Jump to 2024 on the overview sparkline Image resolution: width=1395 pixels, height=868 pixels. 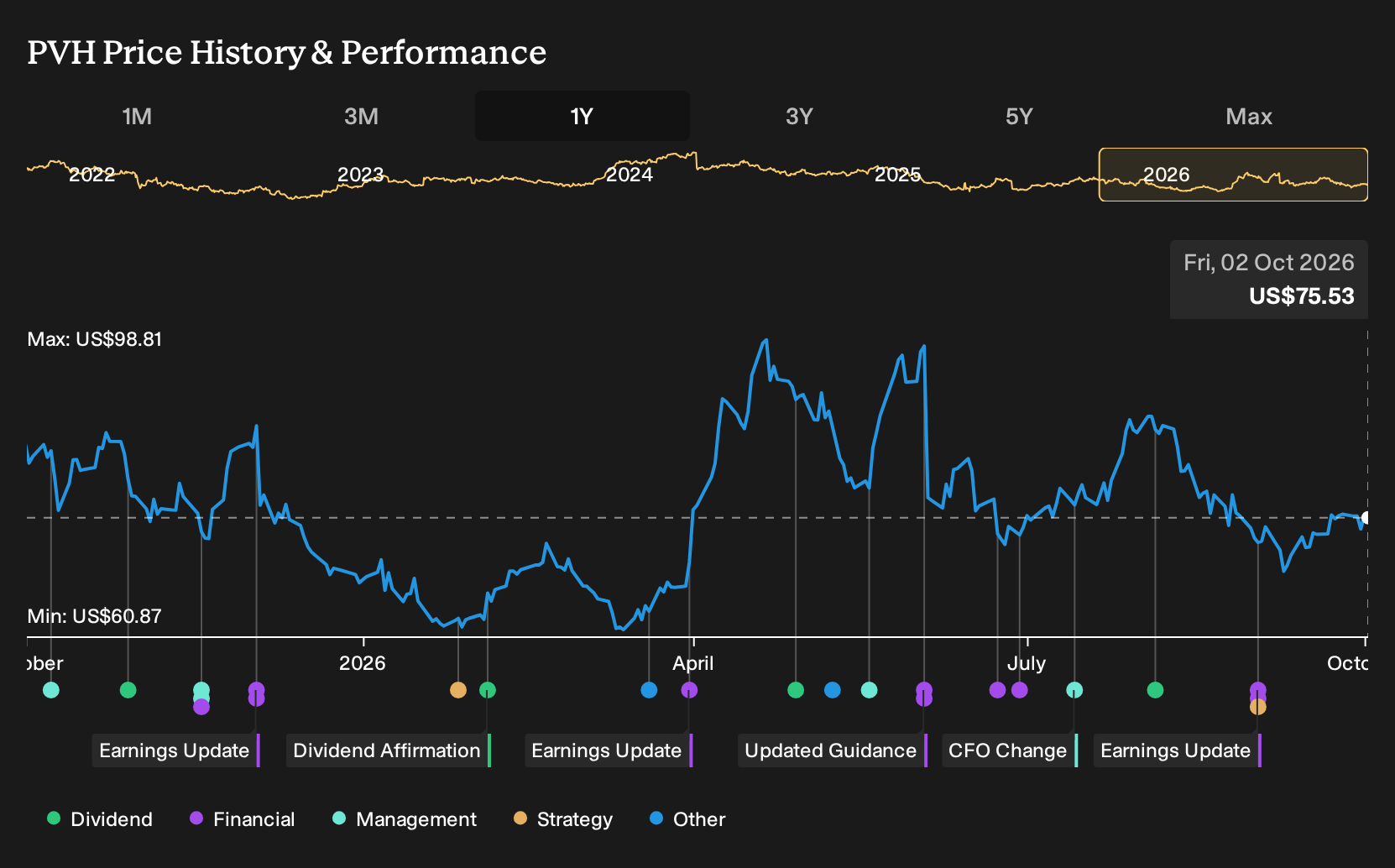630,175
